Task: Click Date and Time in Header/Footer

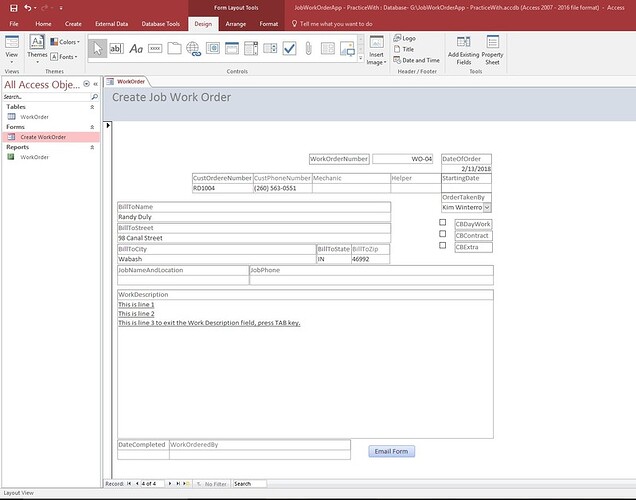Action: [x=420, y=60]
